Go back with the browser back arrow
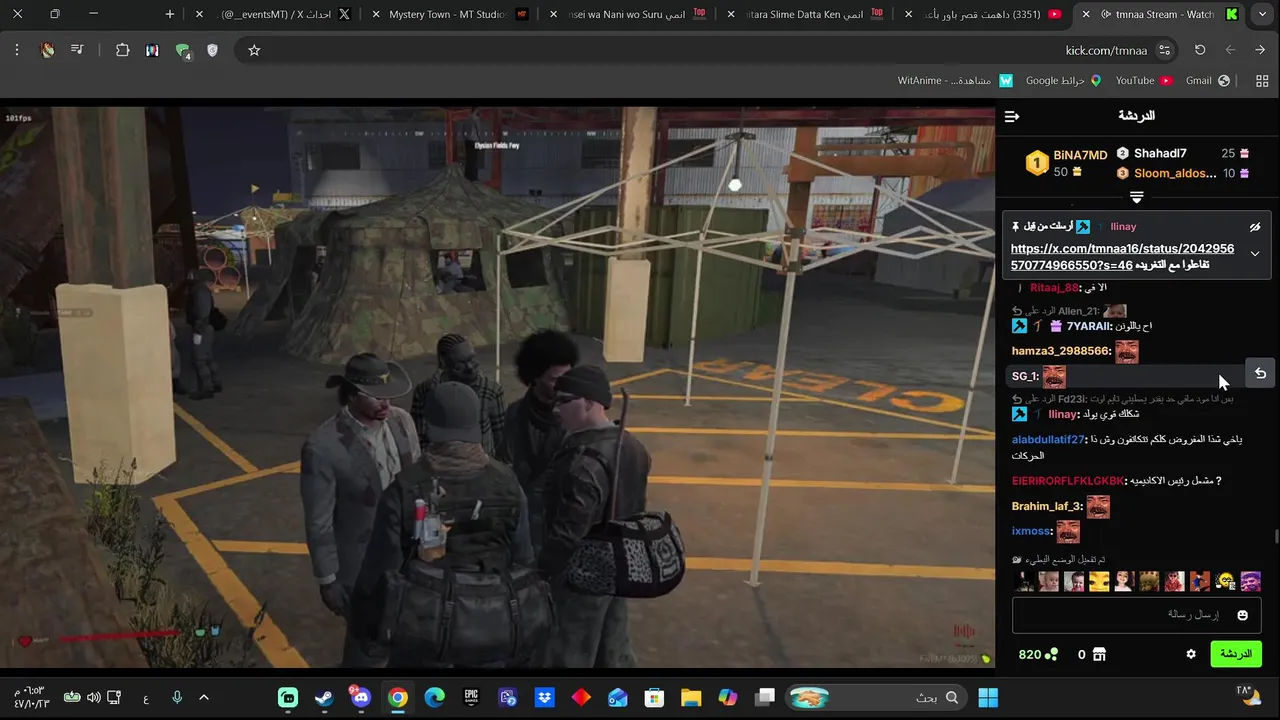The width and height of the screenshot is (1280, 720). click(x=1260, y=50)
